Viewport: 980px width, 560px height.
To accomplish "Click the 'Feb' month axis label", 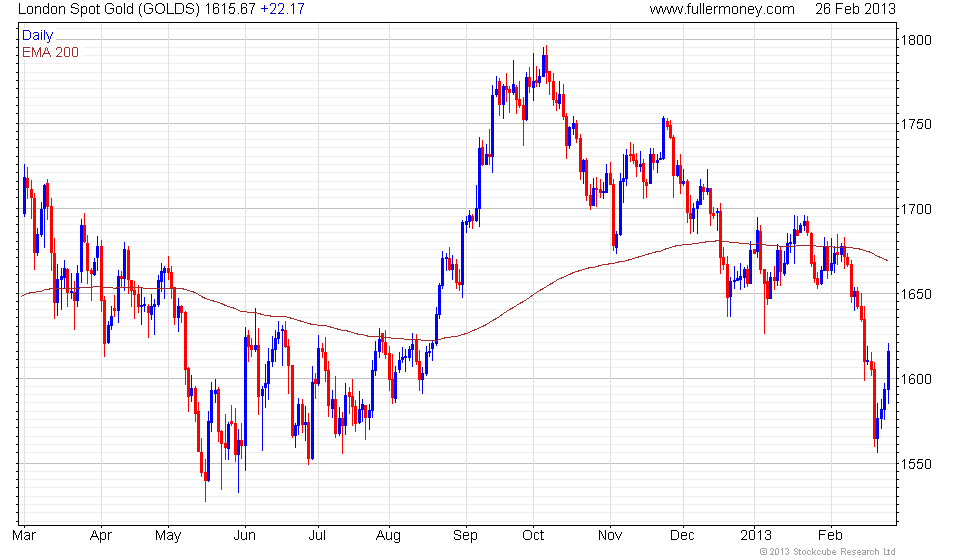I will [831, 536].
